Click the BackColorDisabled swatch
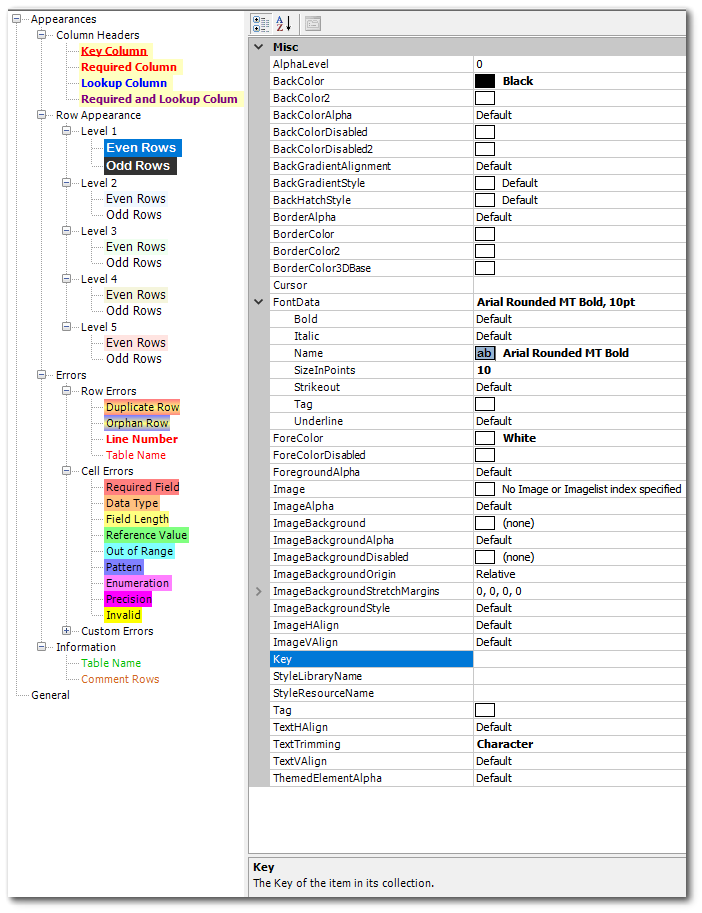The height and width of the screenshot is (913, 702). pyautogui.click(x=485, y=132)
